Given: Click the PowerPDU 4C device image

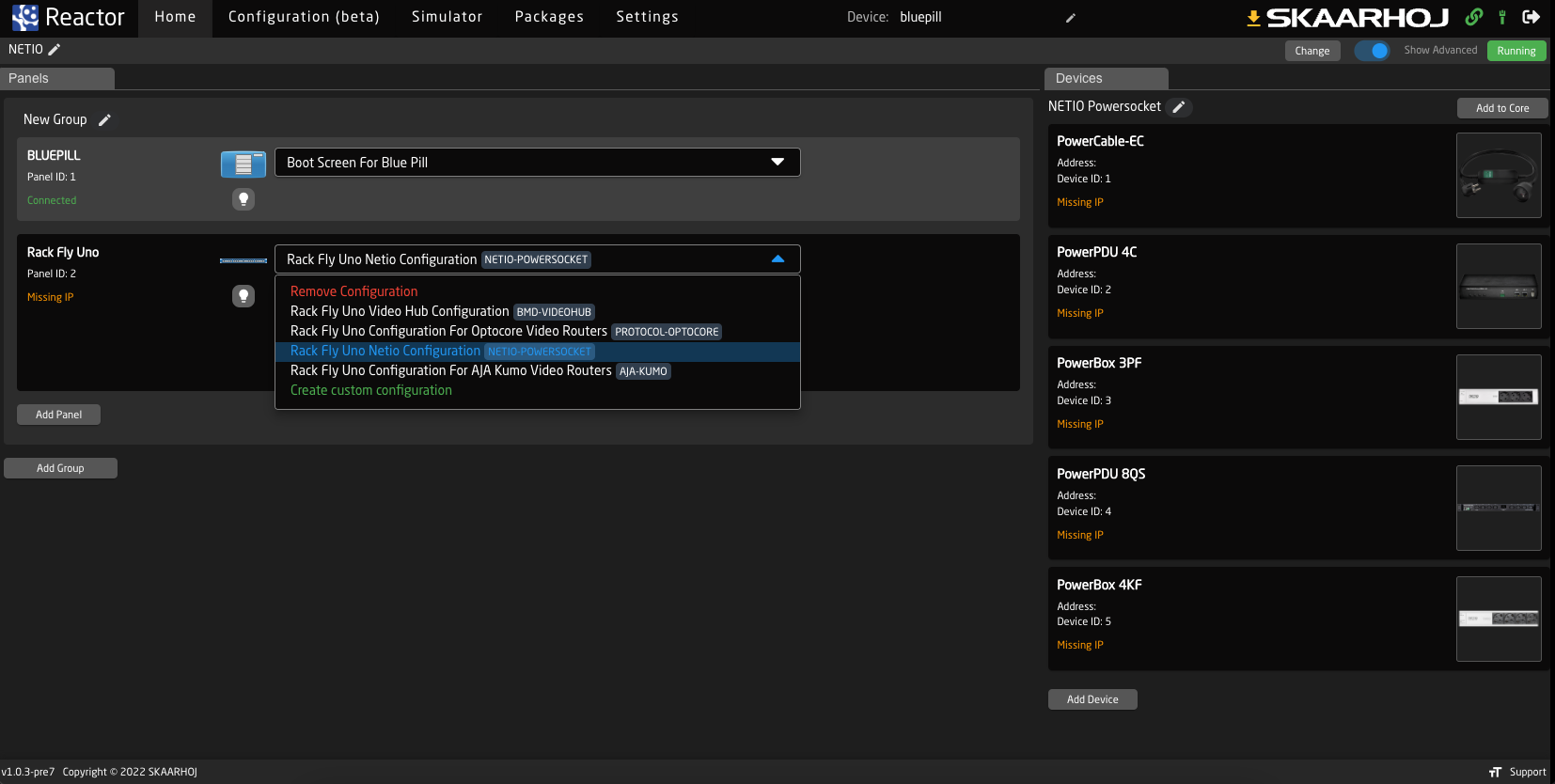Looking at the screenshot, I should click(1499, 286).
